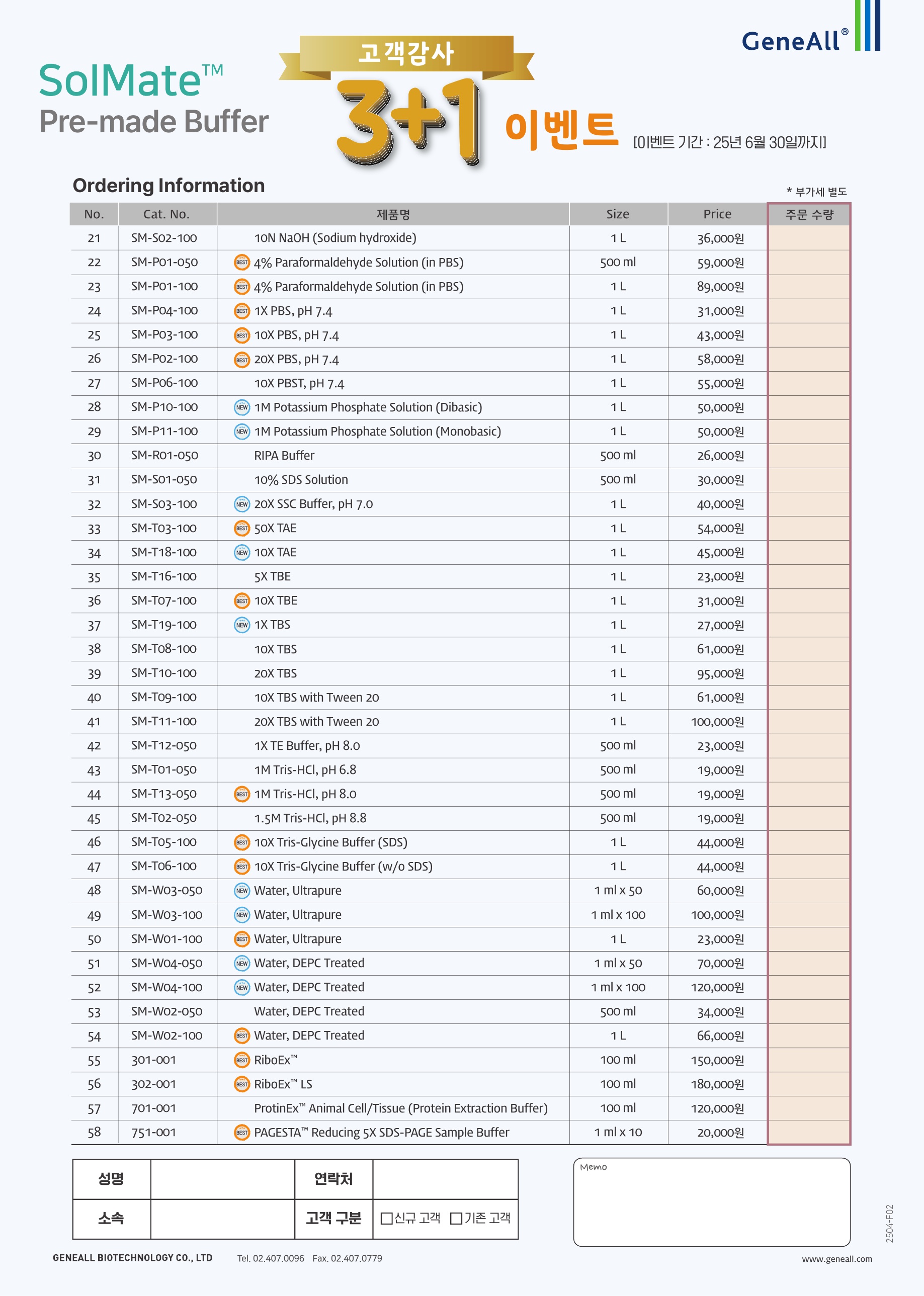Click NEW badge beside Potassium Phosphate (Monobasic)
This screenshot has width=924, height=1296.
242,431
